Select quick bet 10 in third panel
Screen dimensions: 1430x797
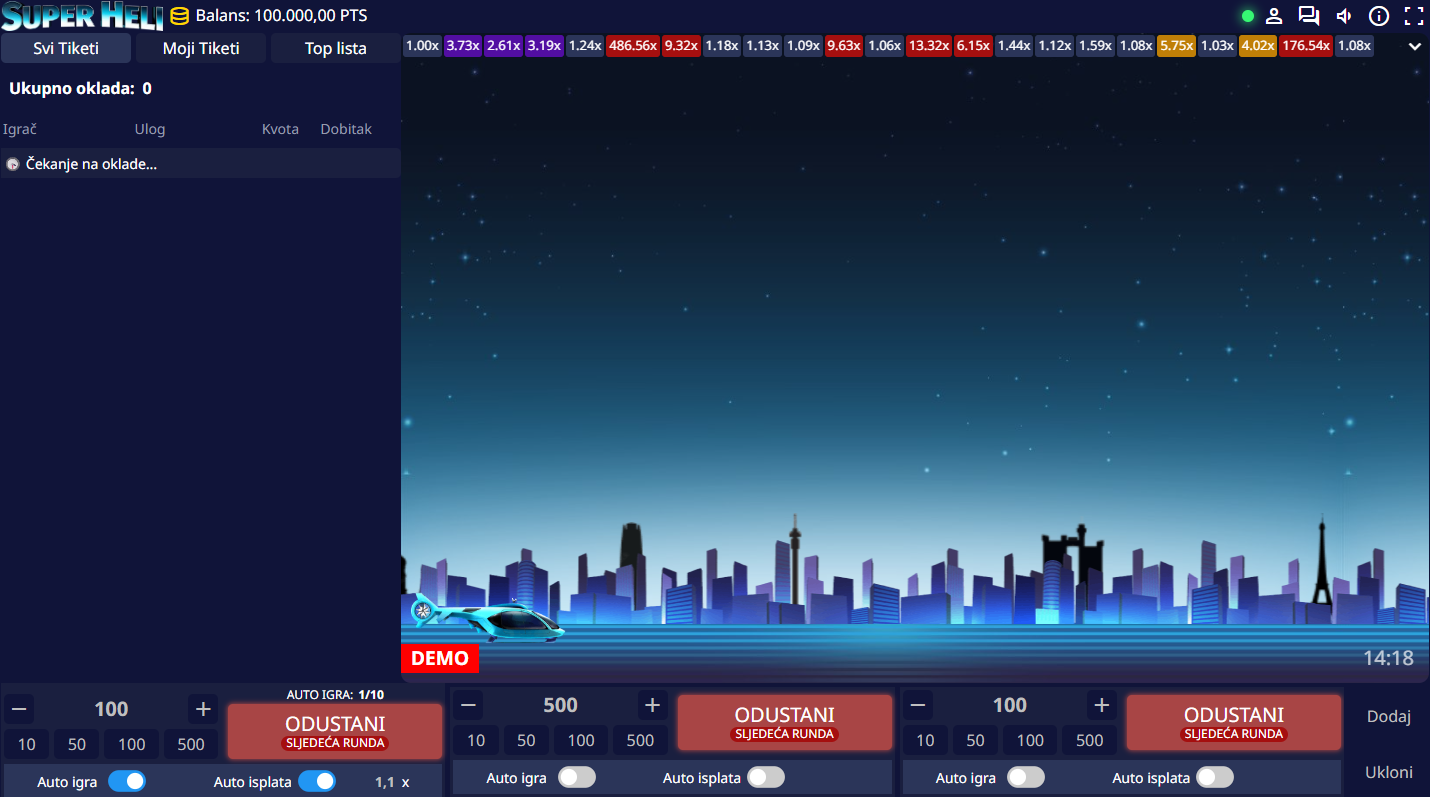(926, 740)
